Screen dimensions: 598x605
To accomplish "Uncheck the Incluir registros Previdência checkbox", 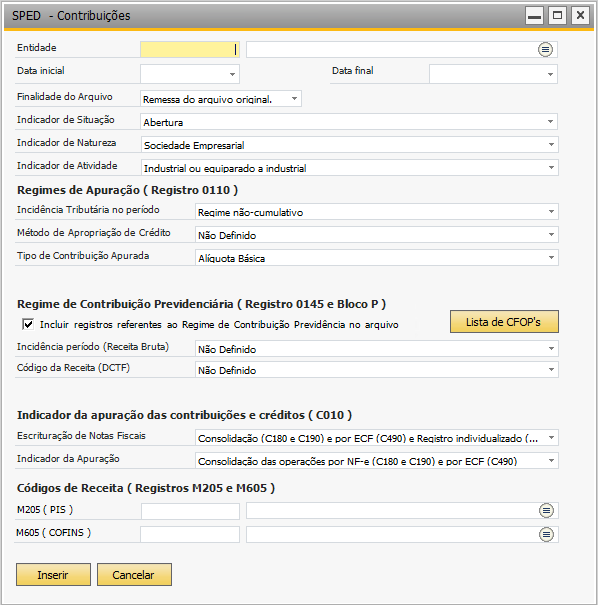I will pos(28,324).
